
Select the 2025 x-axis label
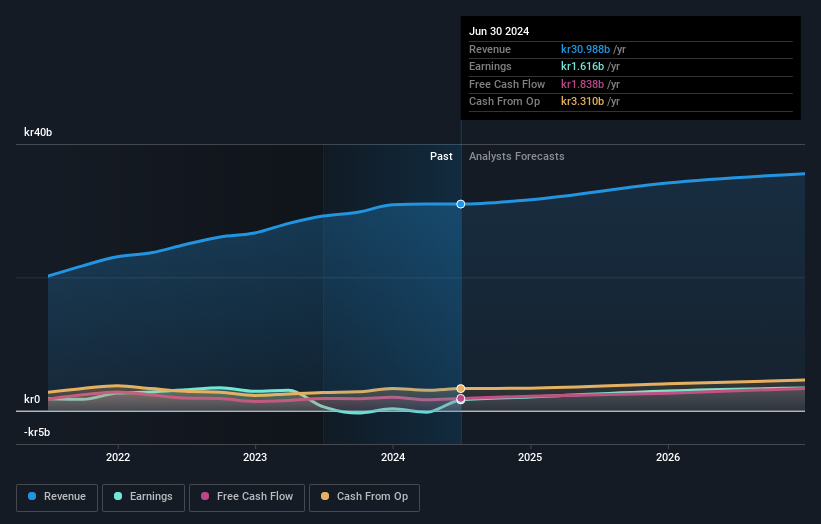(530, 457)
